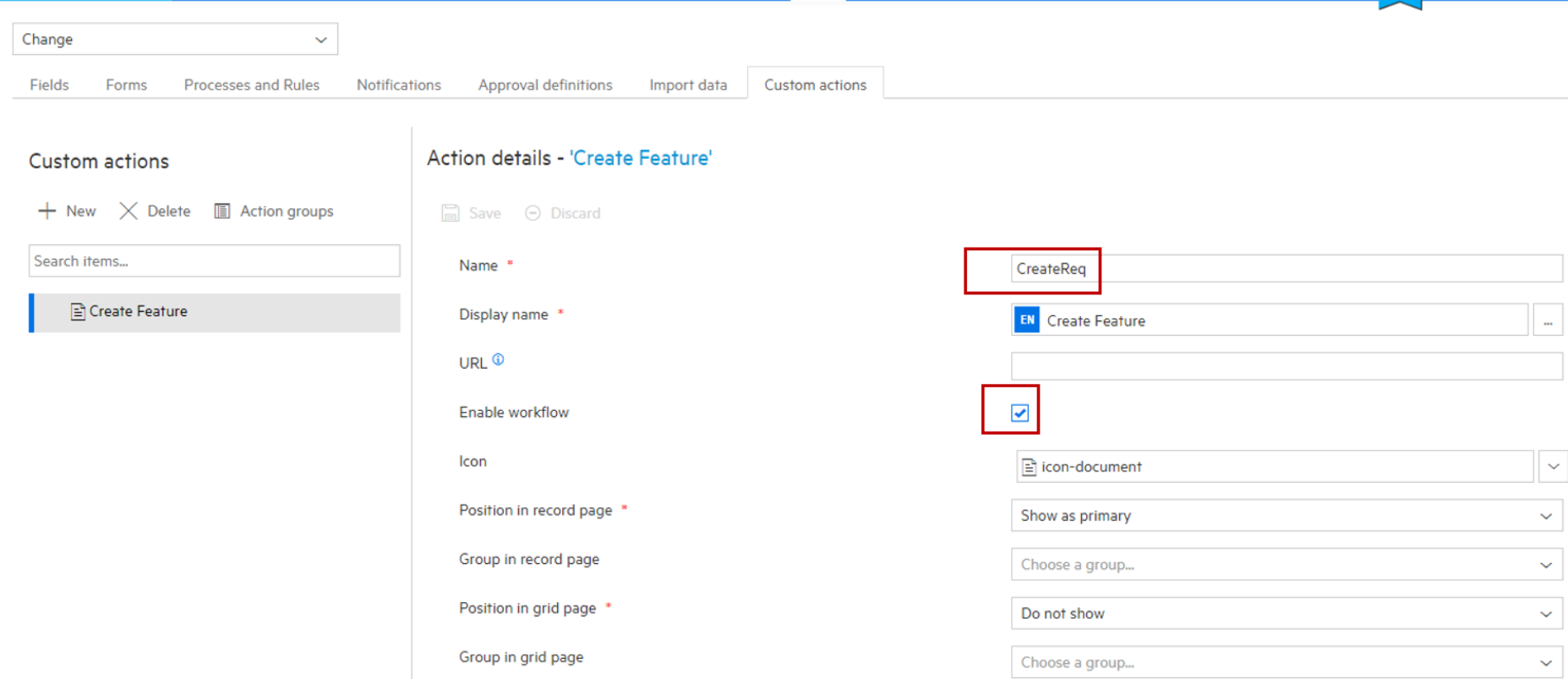Click the Search items field
Viewport: 1568px width, 679px height.
click(215, 260)
